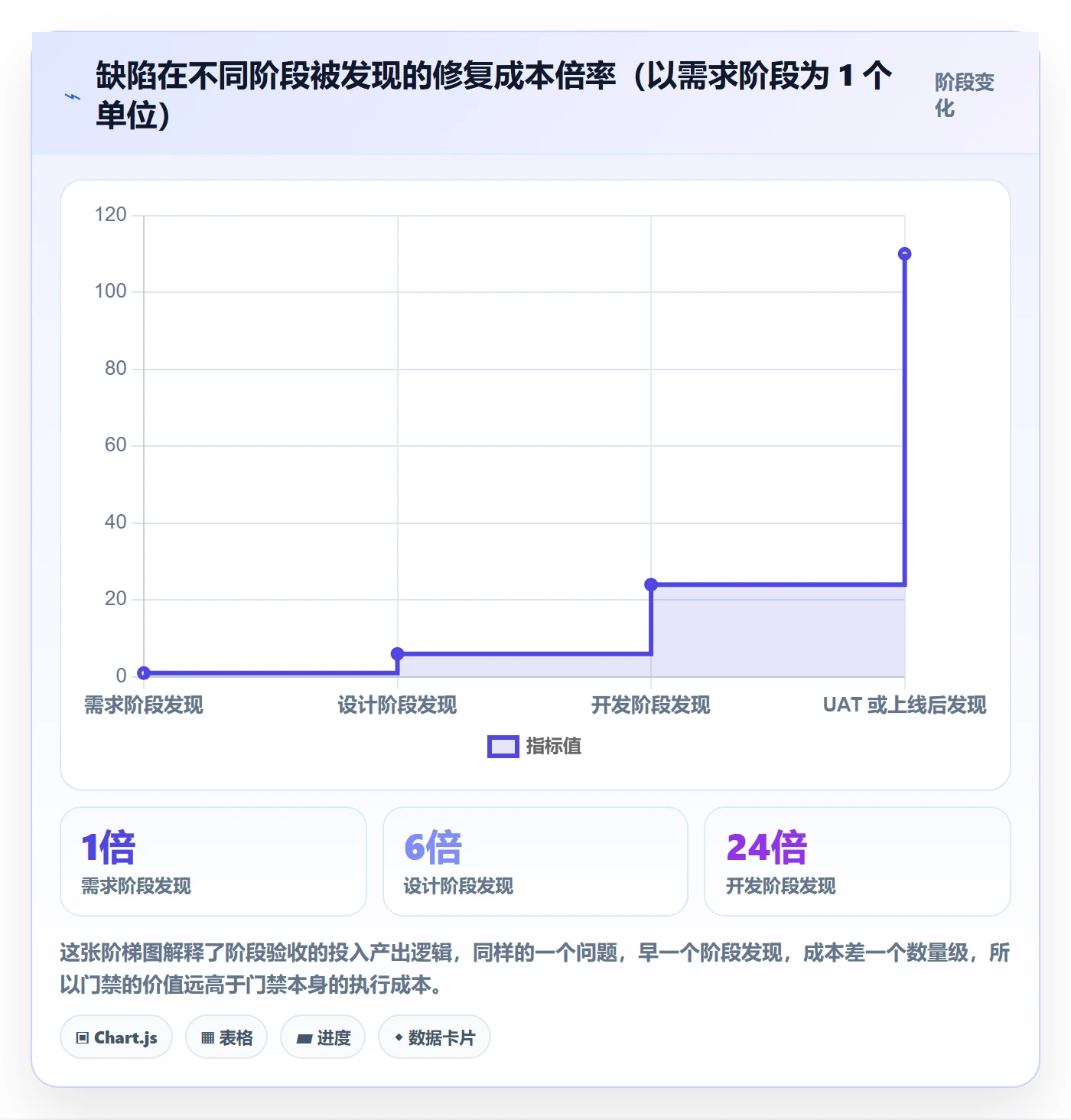This screenshot has width=1071, height=1120.
Task: Select the Chart.js tag
Action: pyautogui.click(x=116, y=1037)
